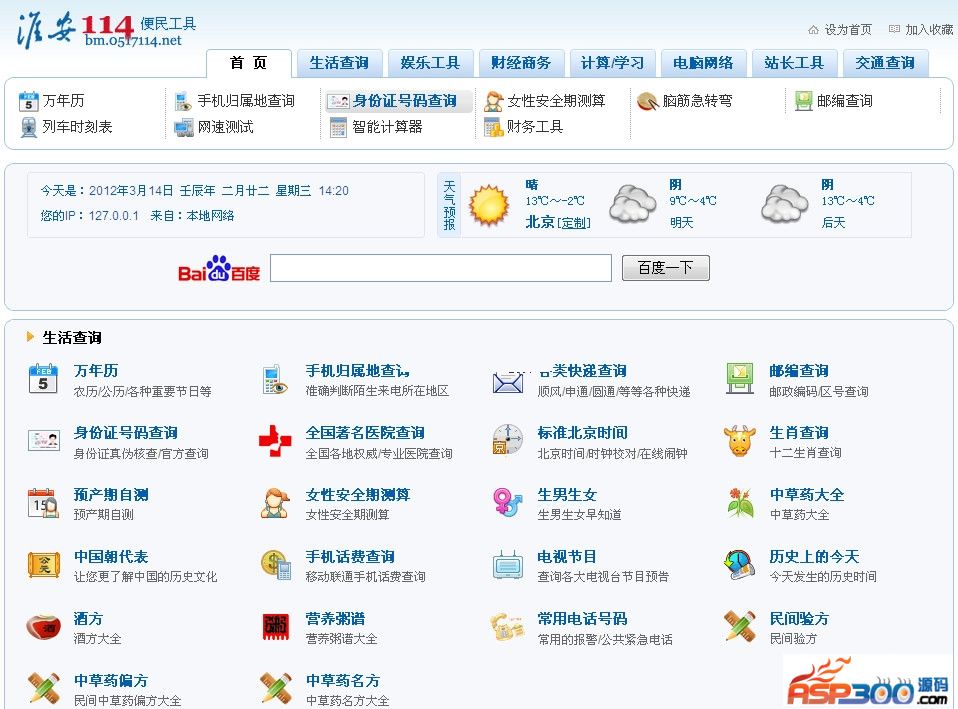Open the 全国著名医院查询 title link
Viewport: 958px width, 709px height.
coord(365,433)
